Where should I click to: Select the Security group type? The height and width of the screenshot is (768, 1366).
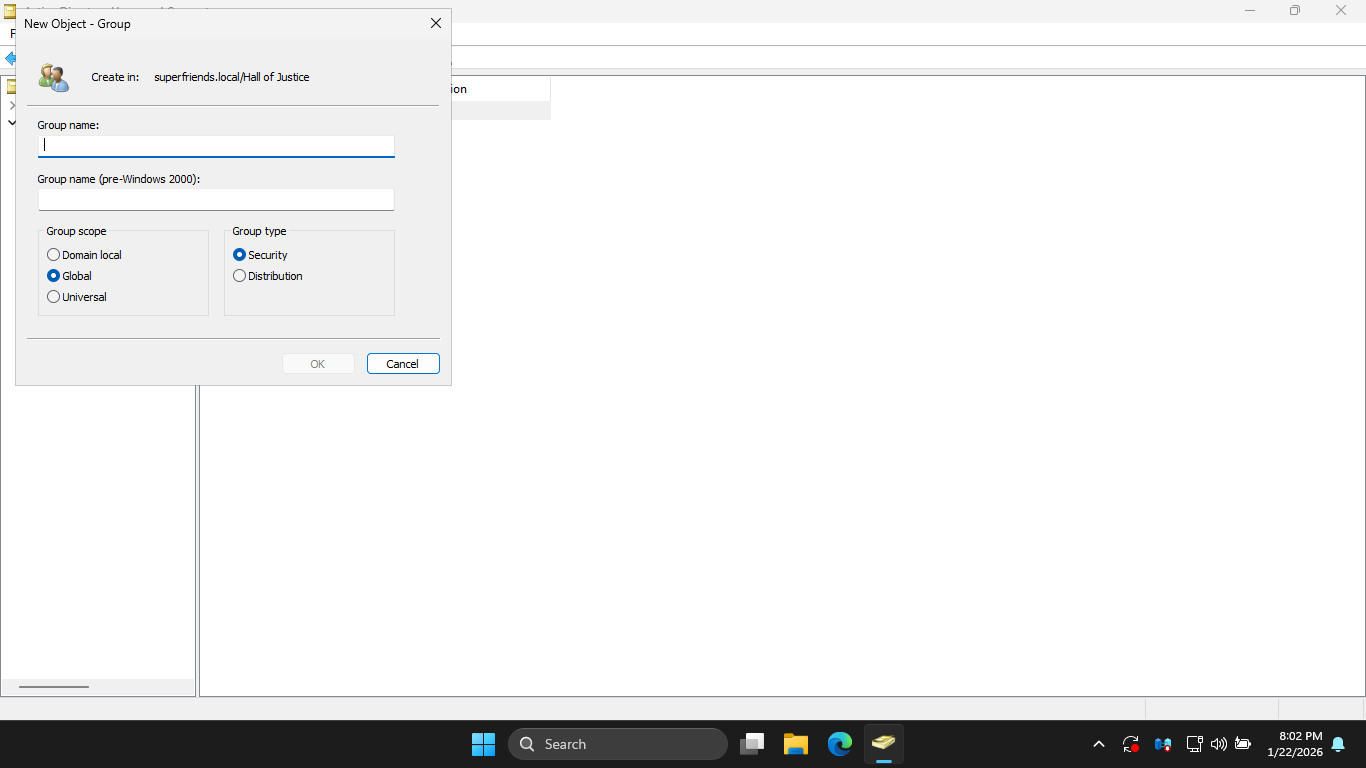(x=240, y=255)
